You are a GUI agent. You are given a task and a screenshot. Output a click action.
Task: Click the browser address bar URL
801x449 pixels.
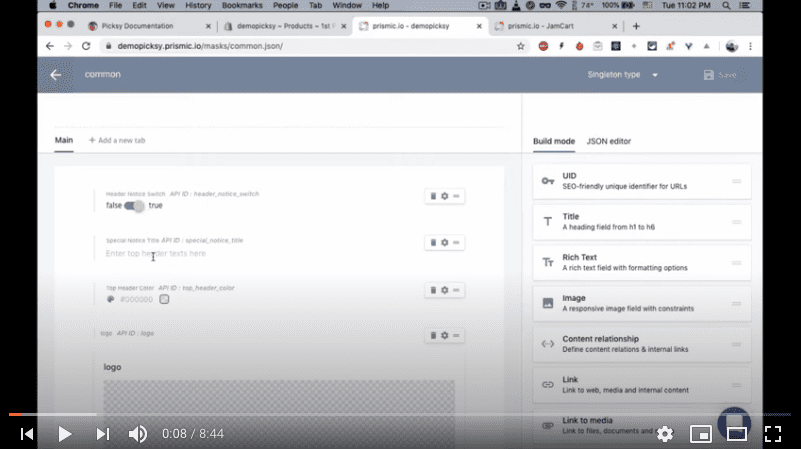[x=200, y=46]
